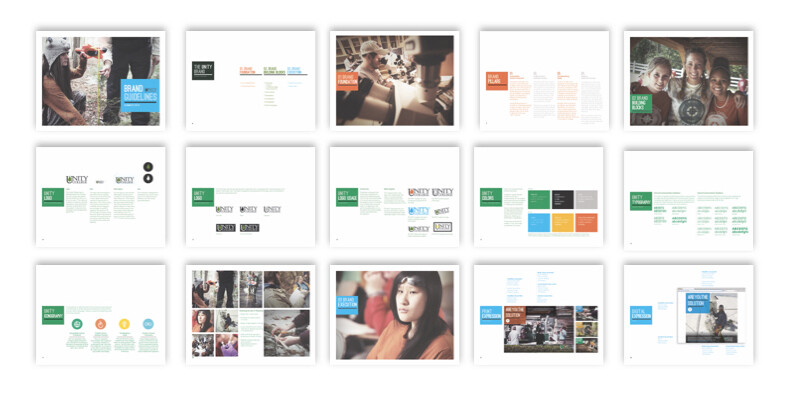
Task: Select the yellow lightbulb circle icon
Action: tap(124, 324)
